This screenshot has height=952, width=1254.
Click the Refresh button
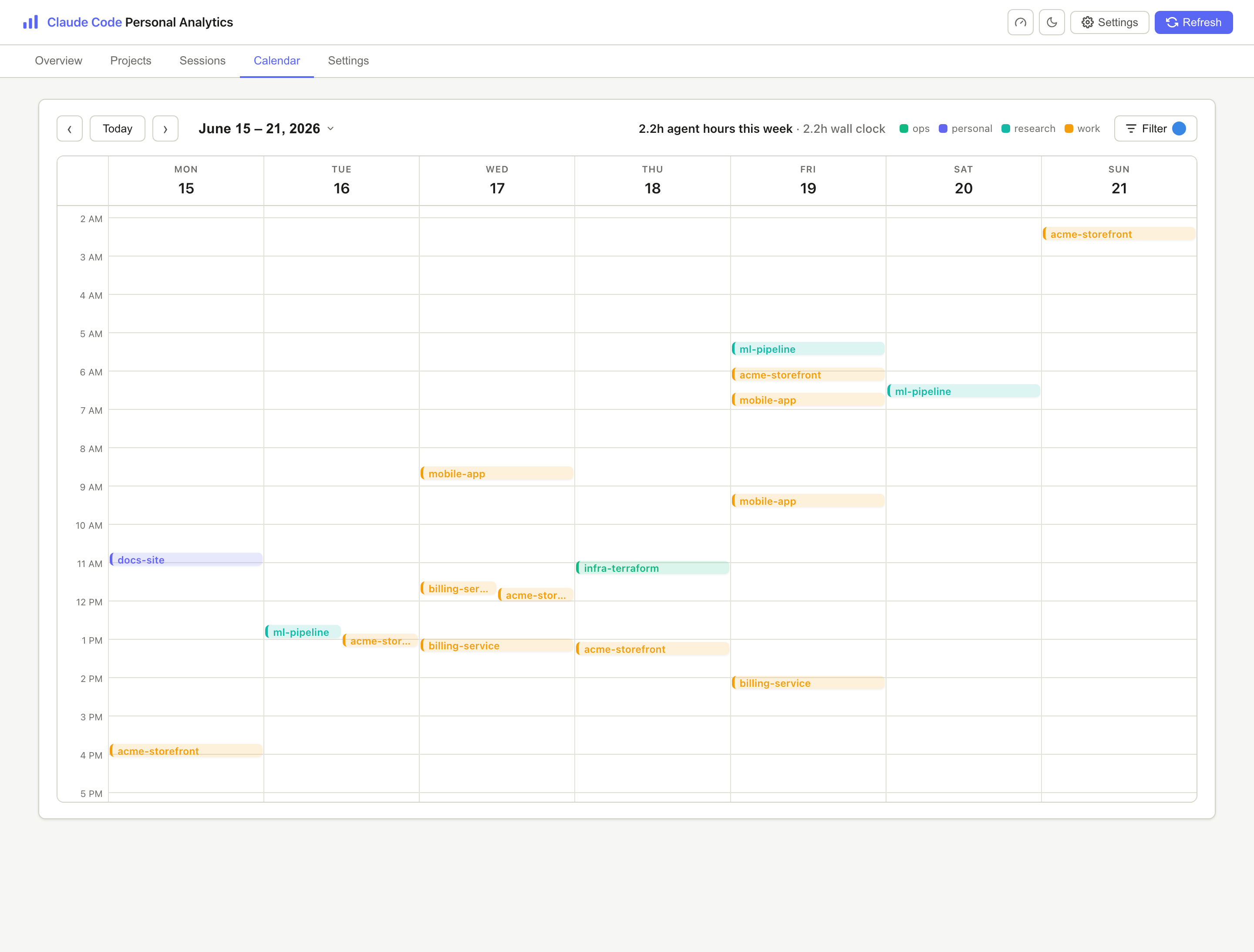(x=1193, y=23)
